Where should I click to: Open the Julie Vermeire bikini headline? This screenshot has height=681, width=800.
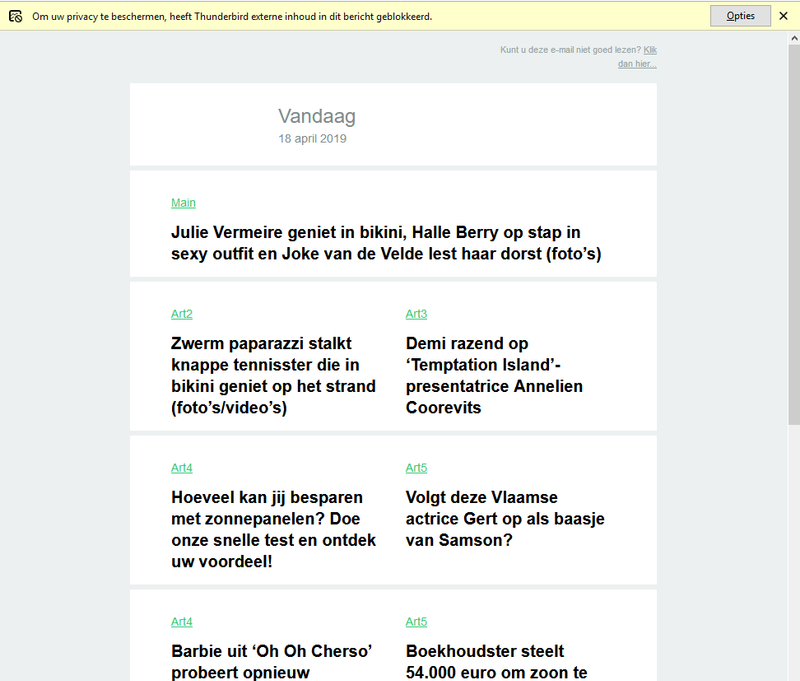point(386,243)
